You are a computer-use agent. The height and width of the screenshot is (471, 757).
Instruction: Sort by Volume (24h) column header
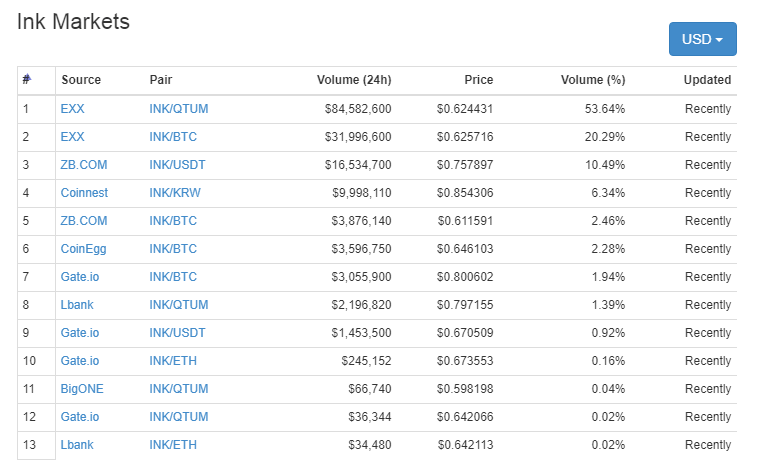pos(354,80)
